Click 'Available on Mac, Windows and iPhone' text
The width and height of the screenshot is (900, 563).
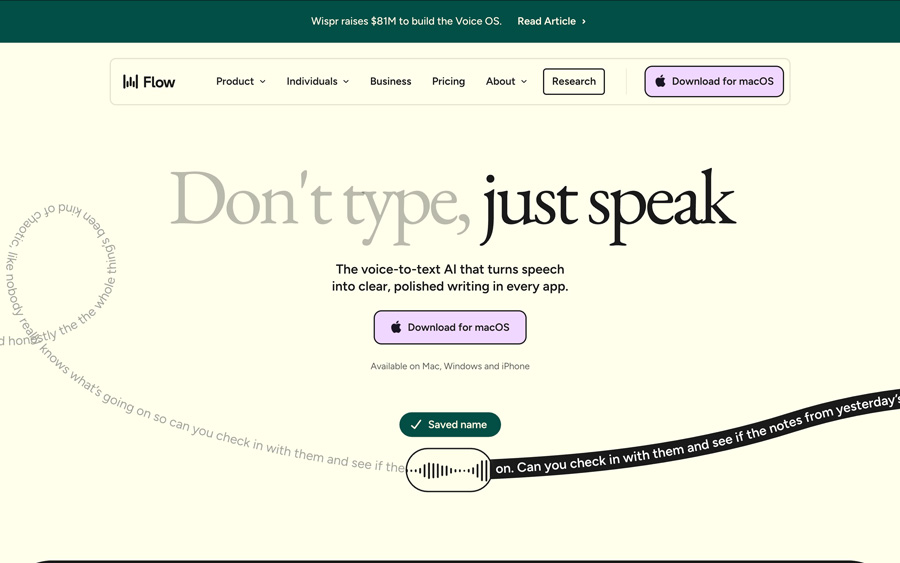[450, 366]
